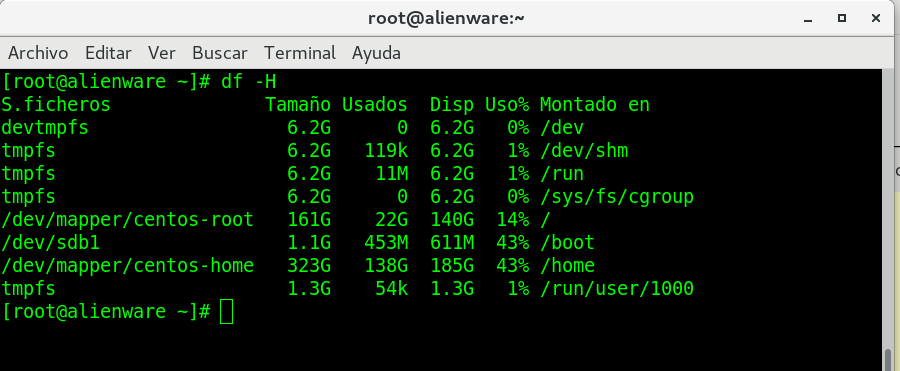Click the '22G' used value
Viewport: 900px width, 371px height.
tap(391, 219)
